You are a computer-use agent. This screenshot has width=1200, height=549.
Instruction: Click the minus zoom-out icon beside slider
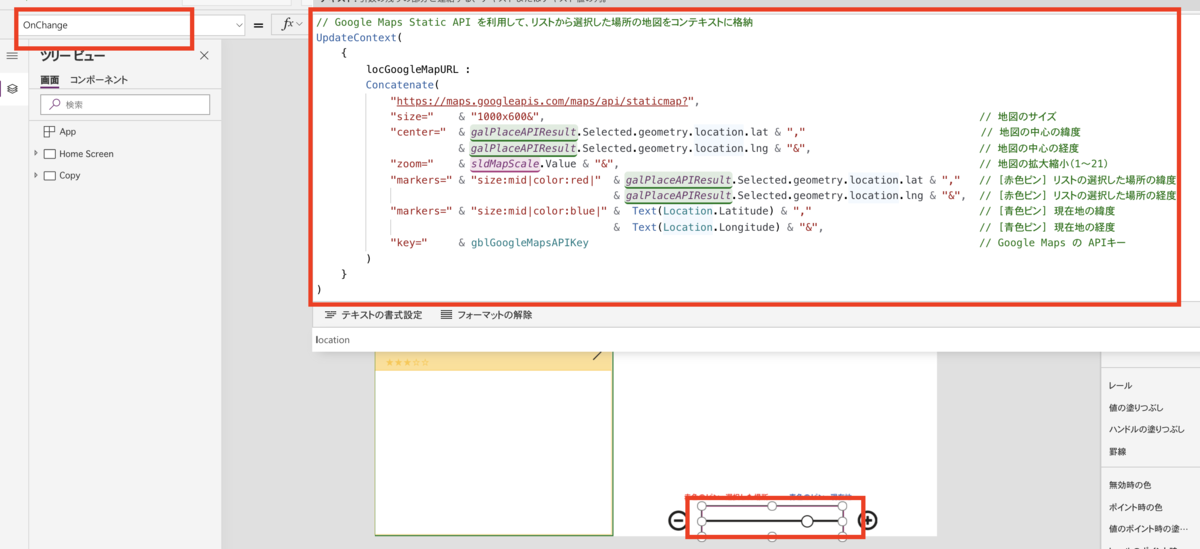677,520
